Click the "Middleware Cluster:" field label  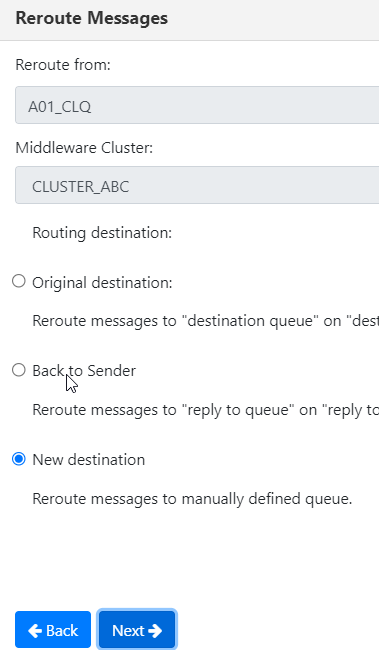[x=84, y=148]
